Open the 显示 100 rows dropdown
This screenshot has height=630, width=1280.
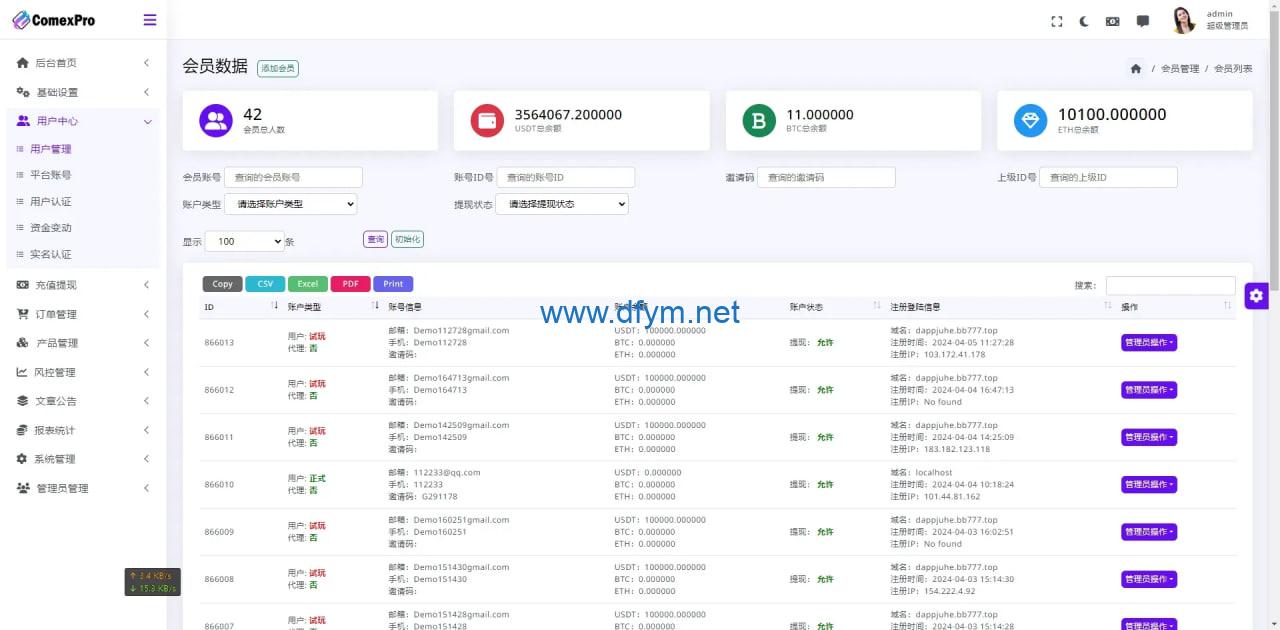[x=246, y=241]
